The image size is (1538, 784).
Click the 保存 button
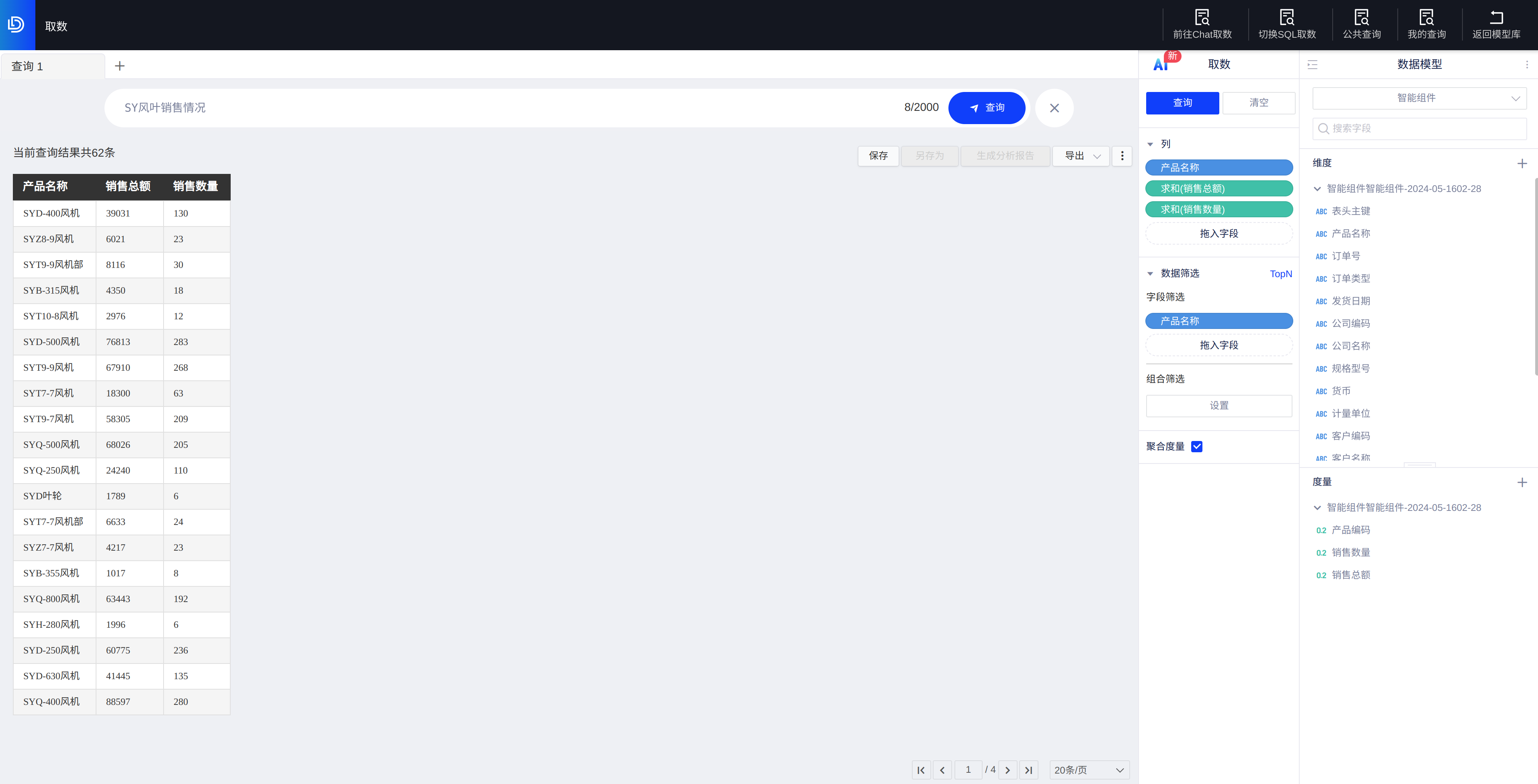point(878,156)
